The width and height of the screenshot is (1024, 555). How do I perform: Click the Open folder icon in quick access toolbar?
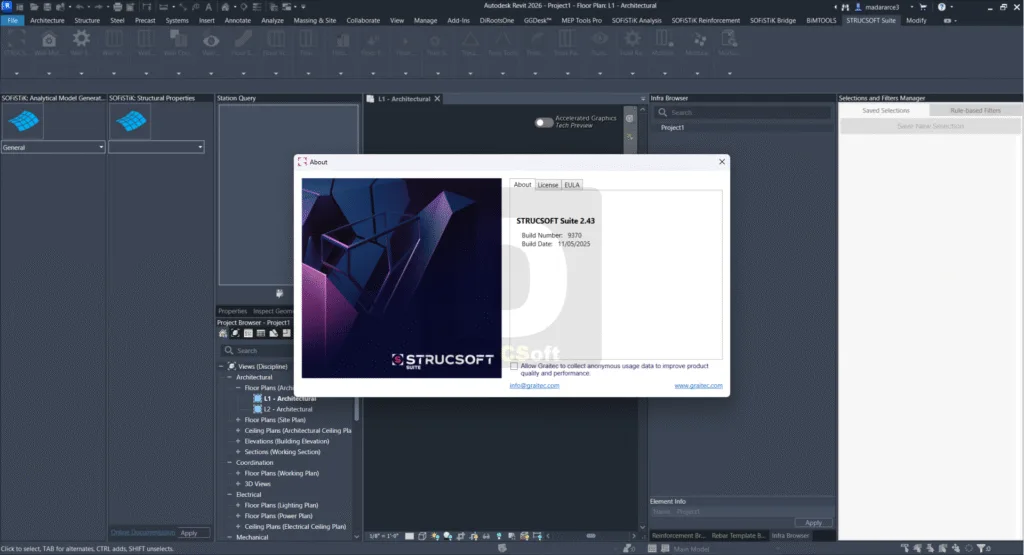point(33,7)
